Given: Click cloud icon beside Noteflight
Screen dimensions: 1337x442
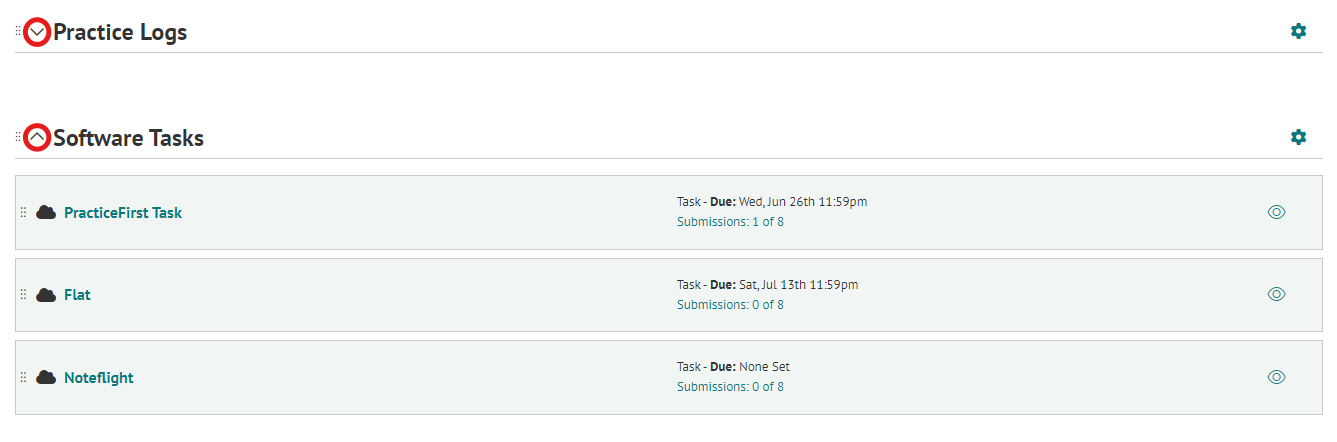Looking at the screenshot, I should (46, 377).
